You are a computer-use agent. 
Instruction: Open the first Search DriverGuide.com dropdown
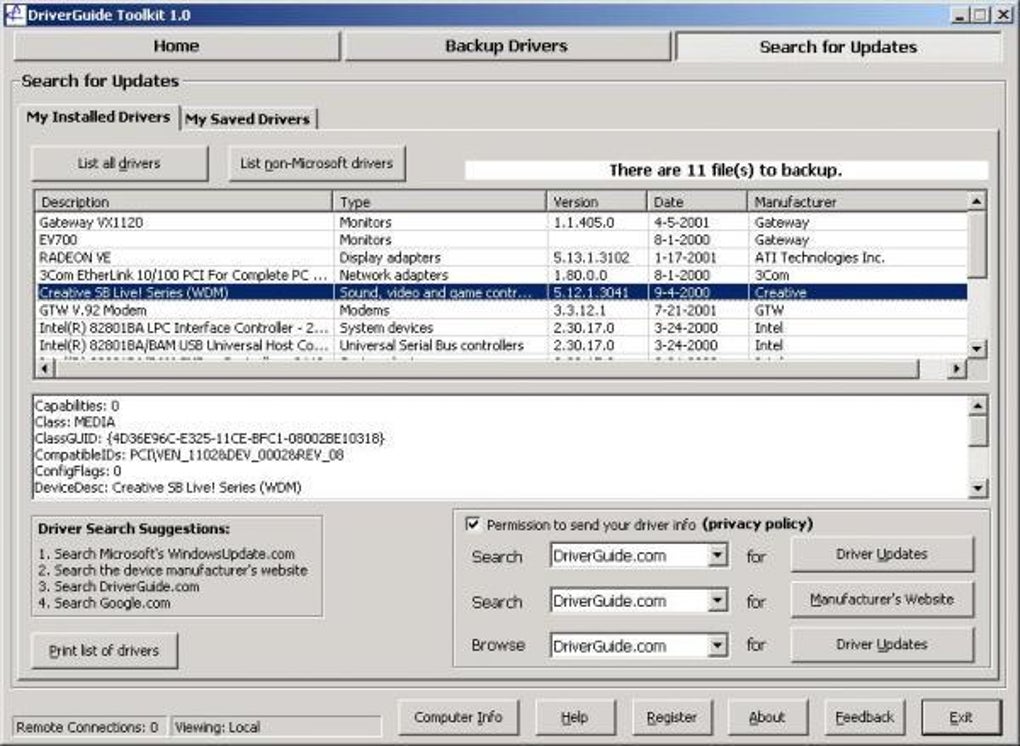tap(718, 555)
